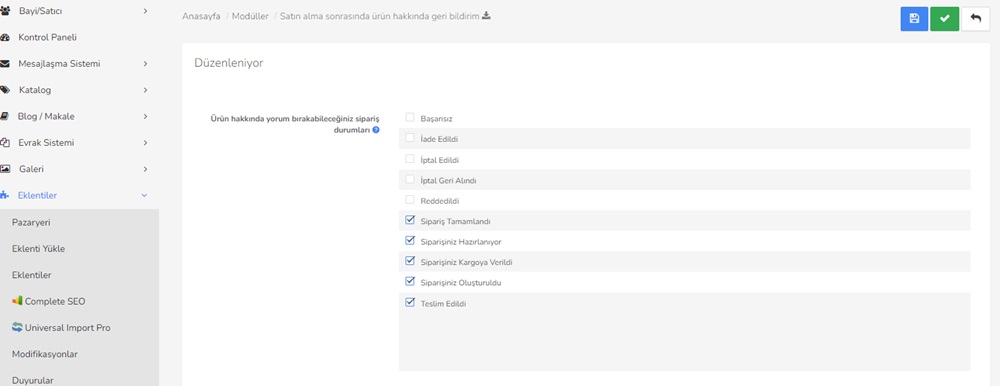Click the blue save disk button

tap(914, 19)
